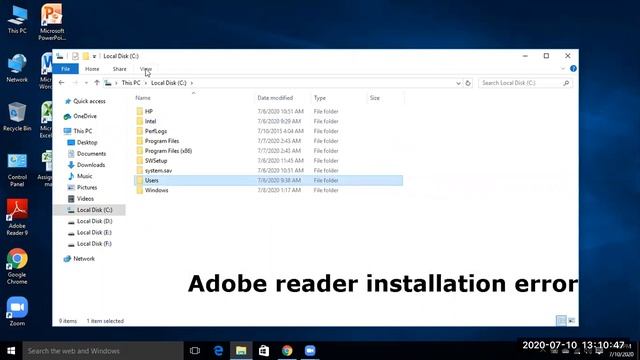Expand the ribbon chevron

pos(563,69)
